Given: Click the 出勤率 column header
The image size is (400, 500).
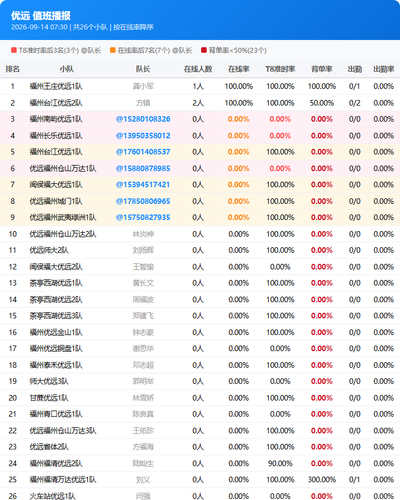Looking at the screenshot, I should (x=384, y=69).
